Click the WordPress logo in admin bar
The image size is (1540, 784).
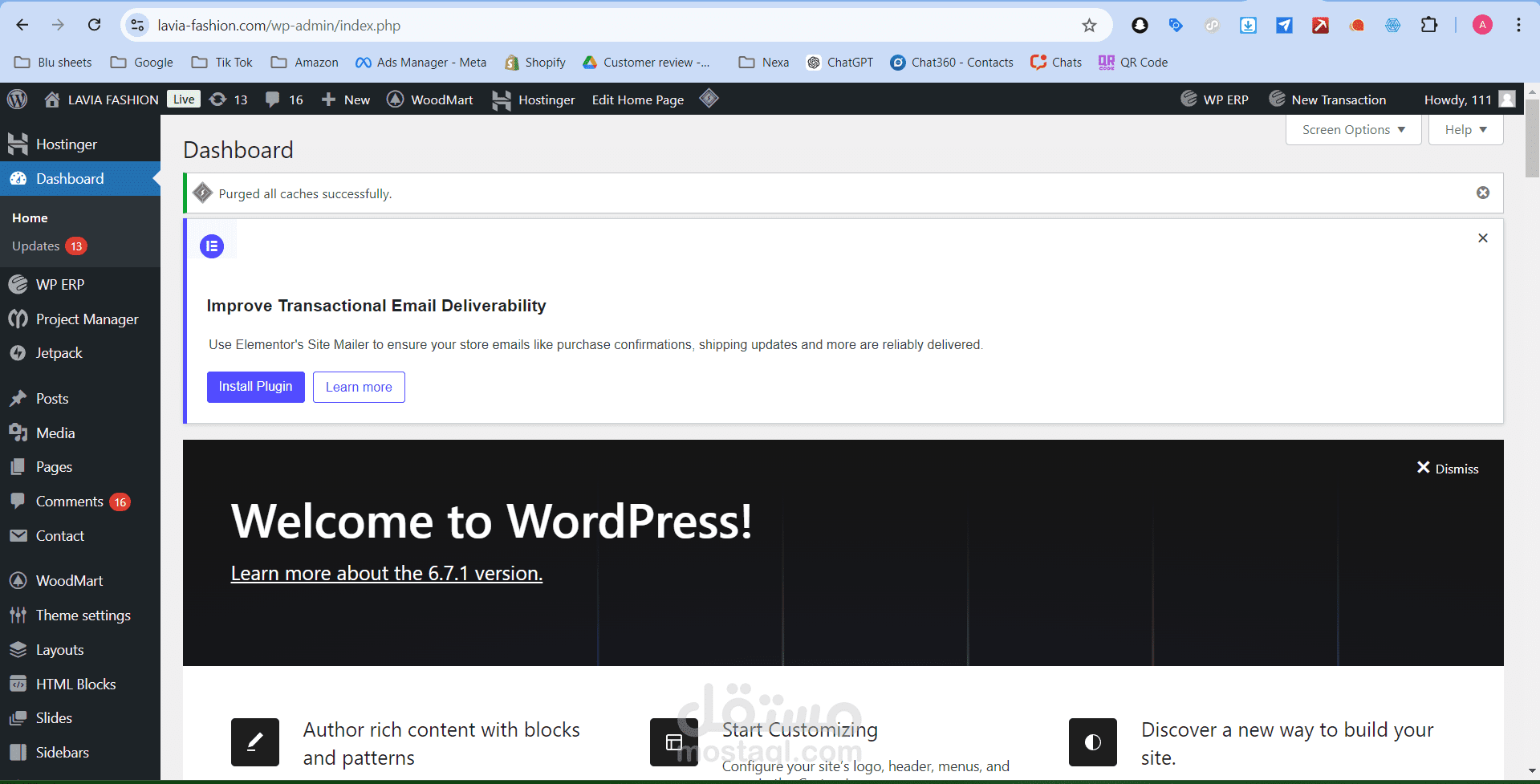(17, 100)
